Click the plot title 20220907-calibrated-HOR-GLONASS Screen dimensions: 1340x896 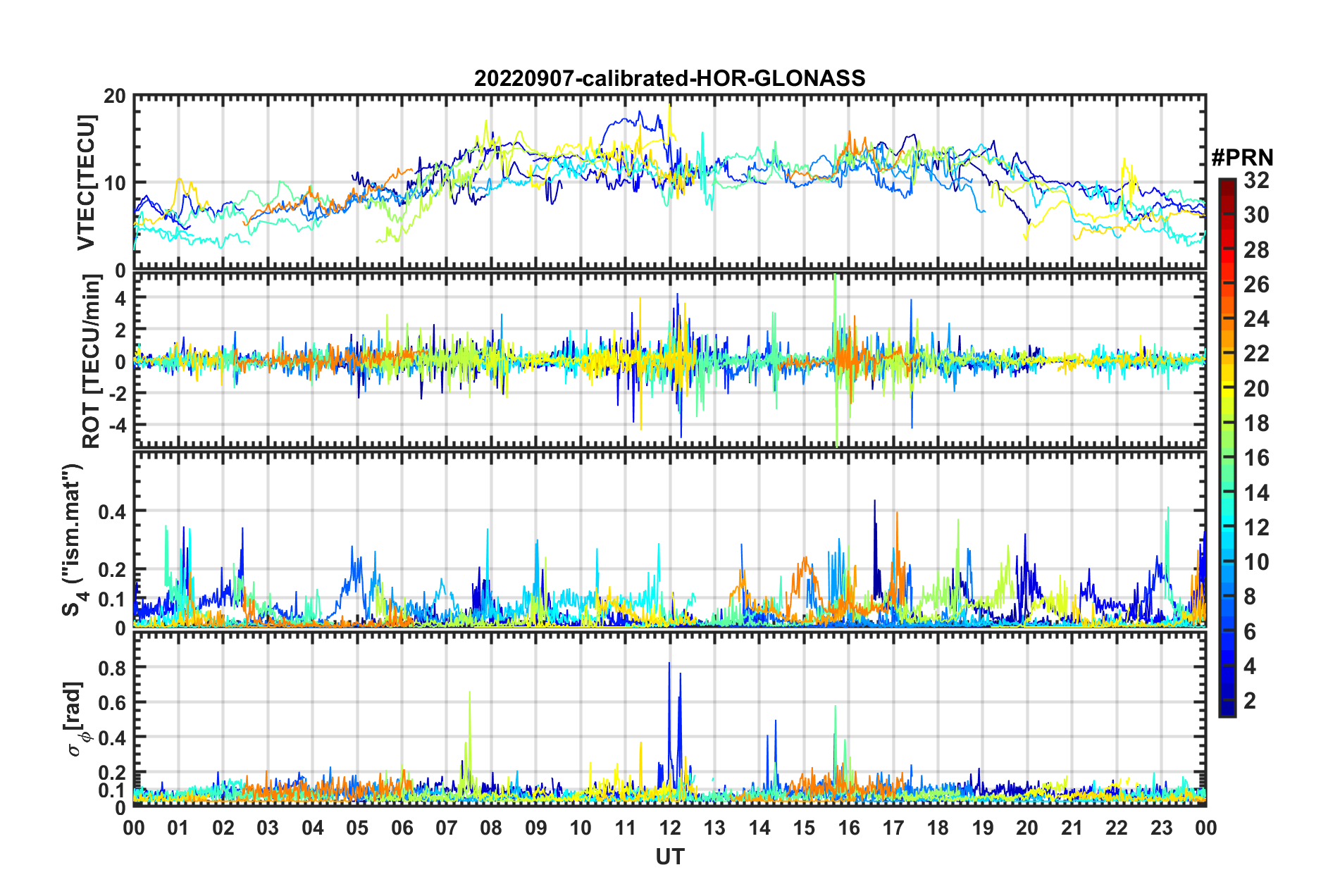[669, 78]
